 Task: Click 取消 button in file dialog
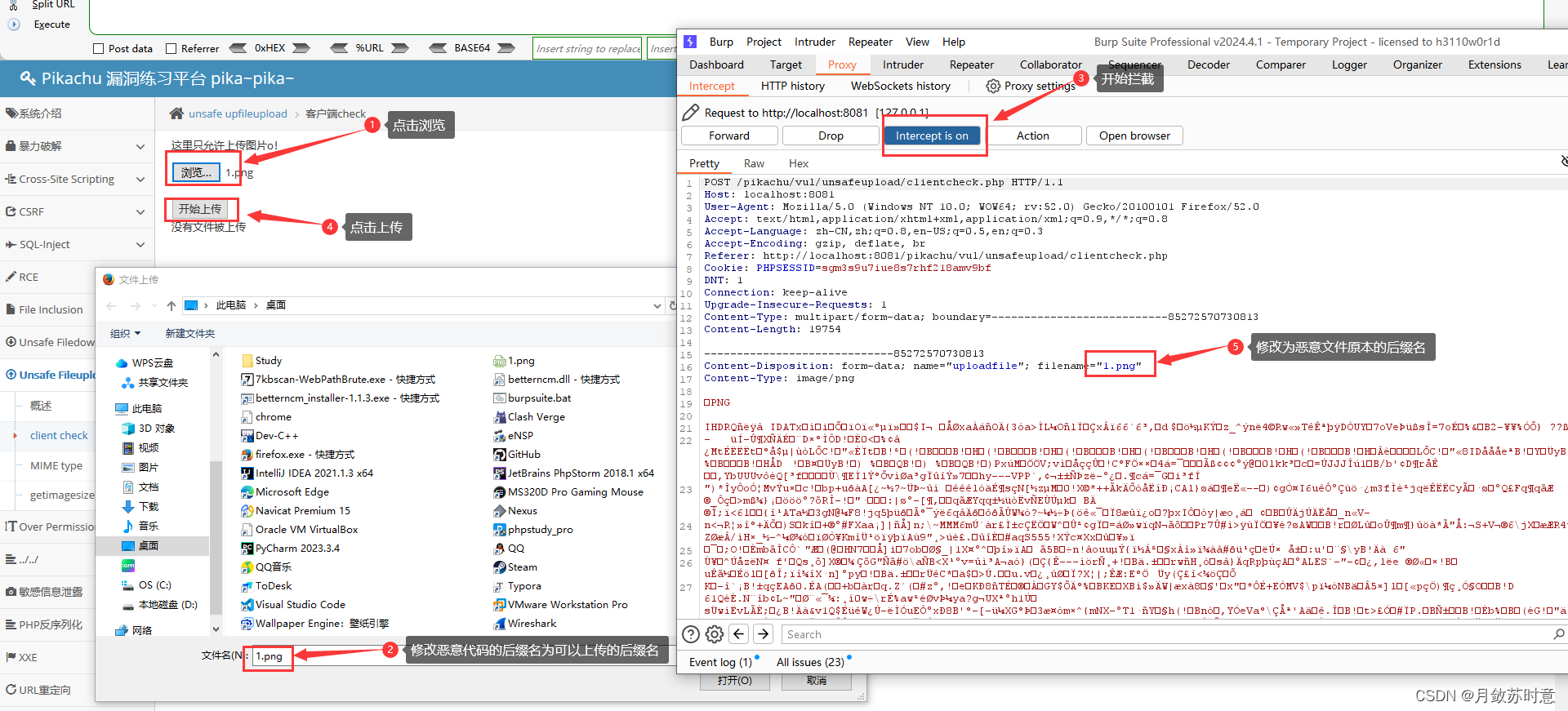[x=817, y=681]
